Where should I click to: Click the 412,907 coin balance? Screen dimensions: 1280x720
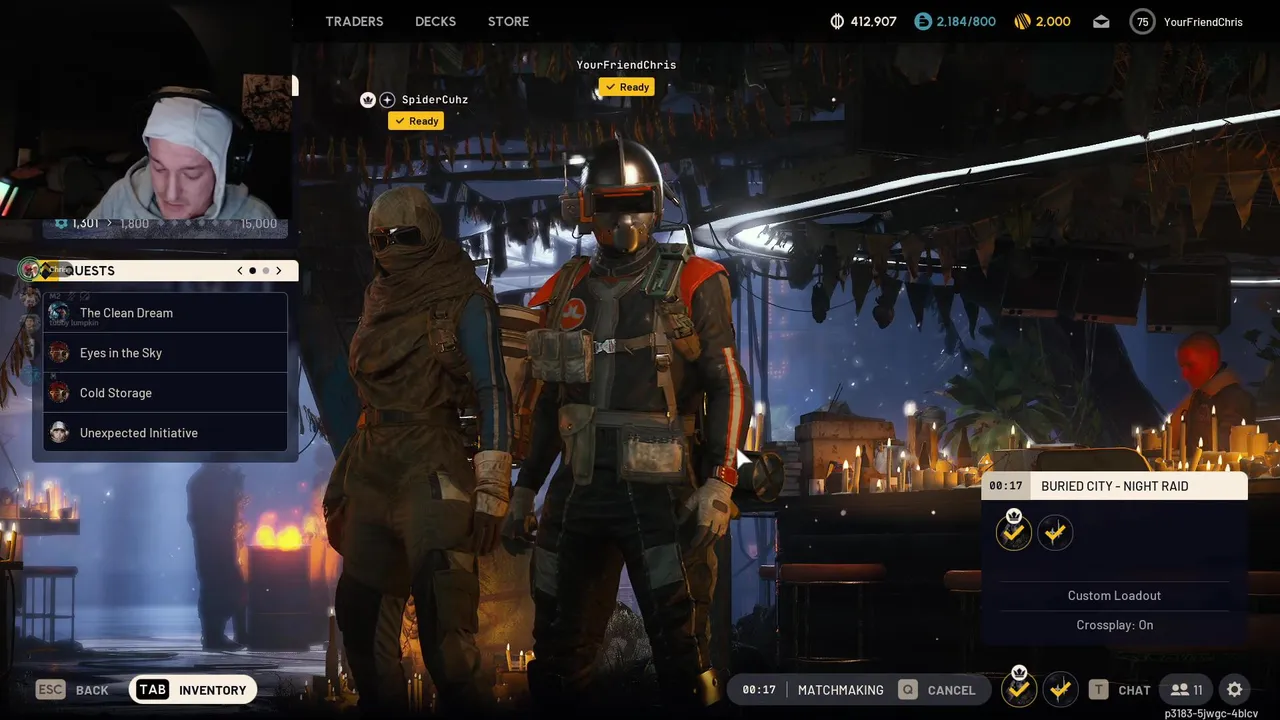(874, 21)
